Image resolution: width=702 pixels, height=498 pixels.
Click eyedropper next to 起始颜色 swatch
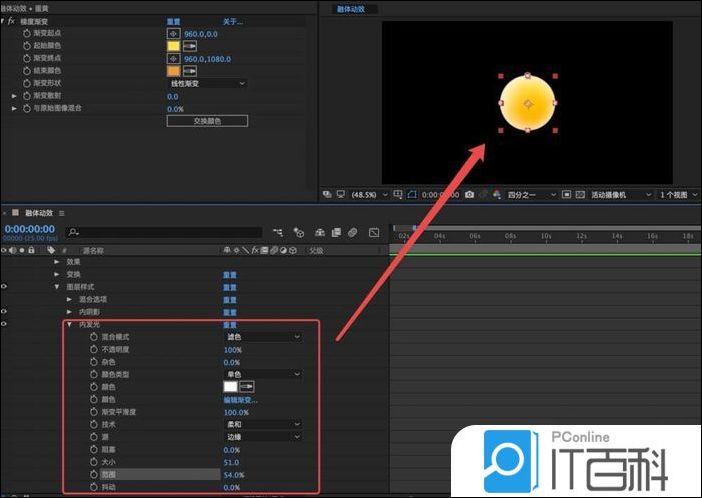point(189,46)
